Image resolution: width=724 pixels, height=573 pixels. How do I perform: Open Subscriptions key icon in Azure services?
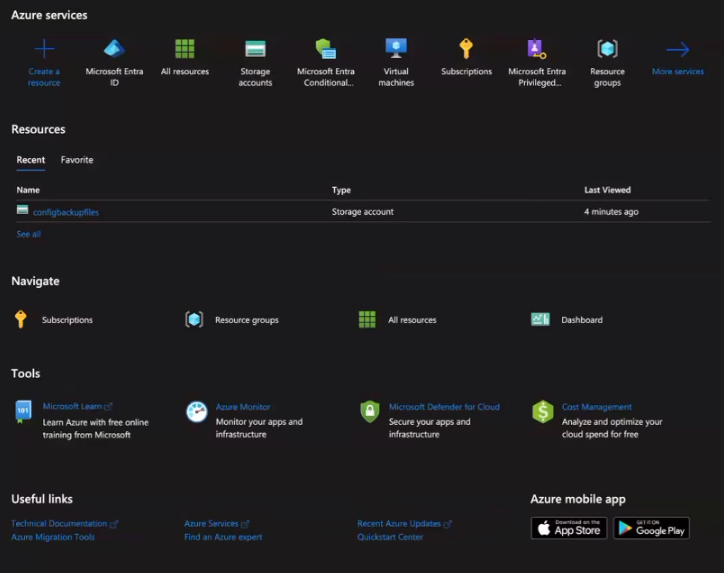click(x=466, y=49)
